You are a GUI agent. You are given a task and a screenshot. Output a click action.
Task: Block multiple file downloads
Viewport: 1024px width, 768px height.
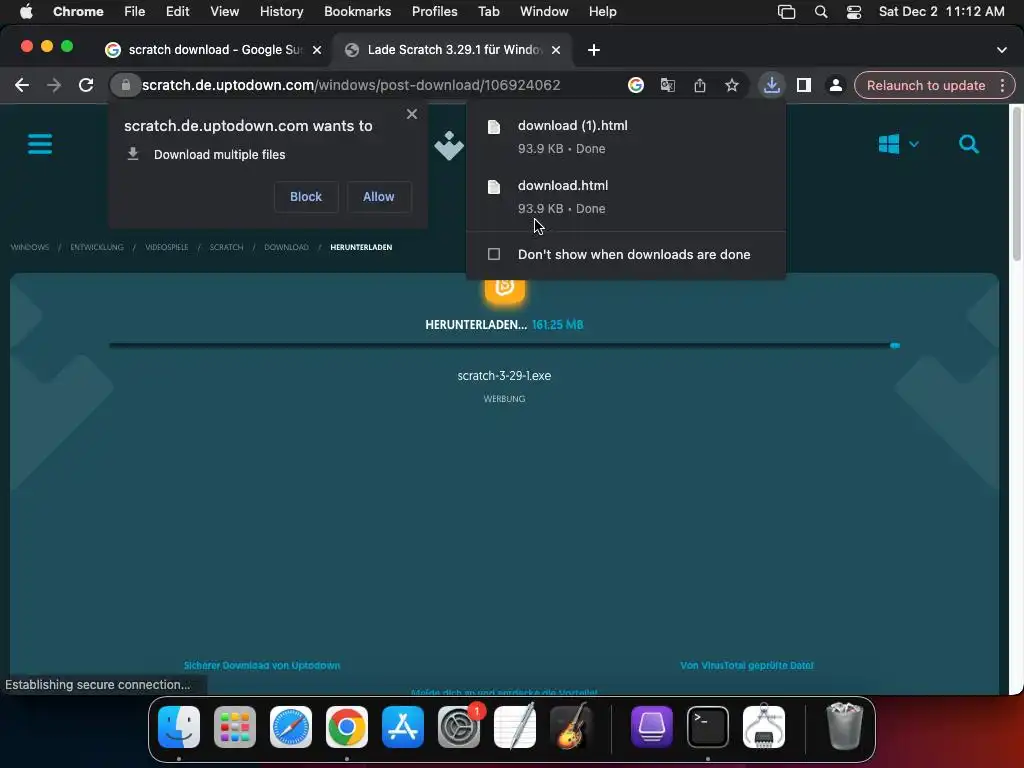click(306, 197)
